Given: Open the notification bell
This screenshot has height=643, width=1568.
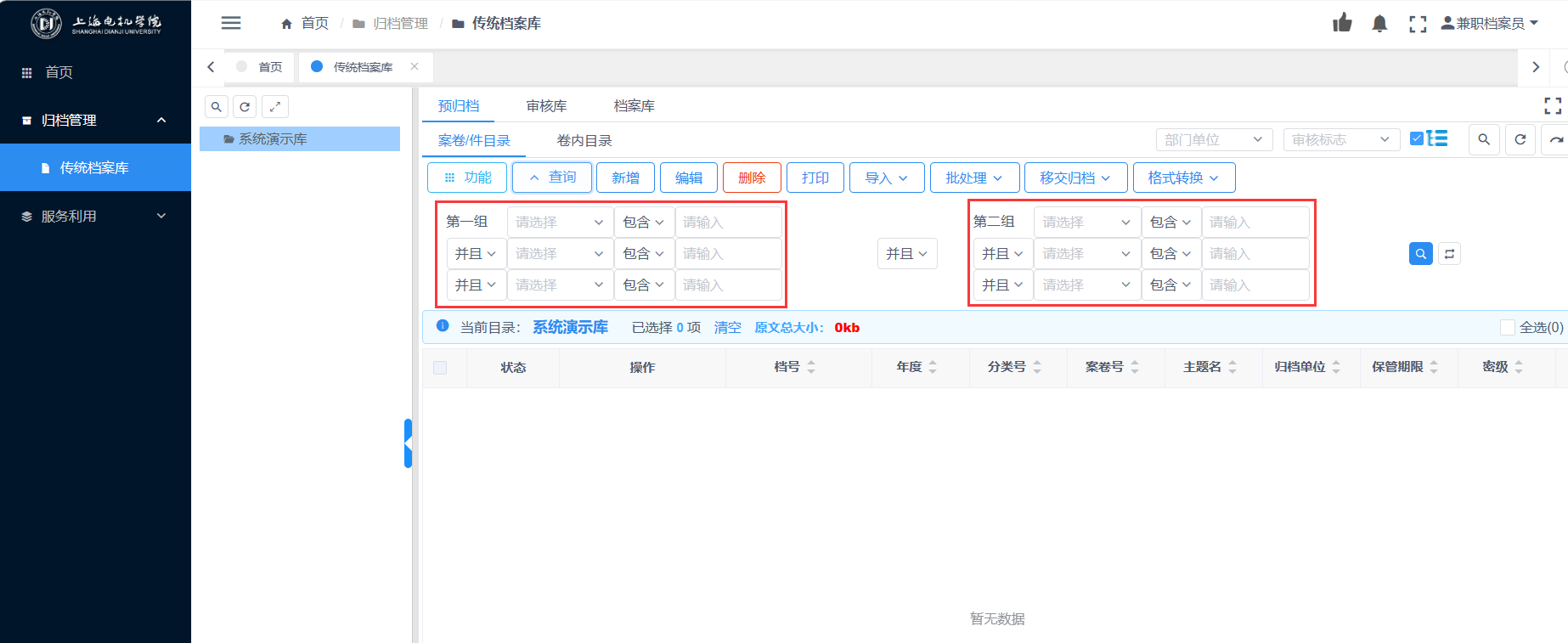Looking at the screenshot, I should (1379, 24).
